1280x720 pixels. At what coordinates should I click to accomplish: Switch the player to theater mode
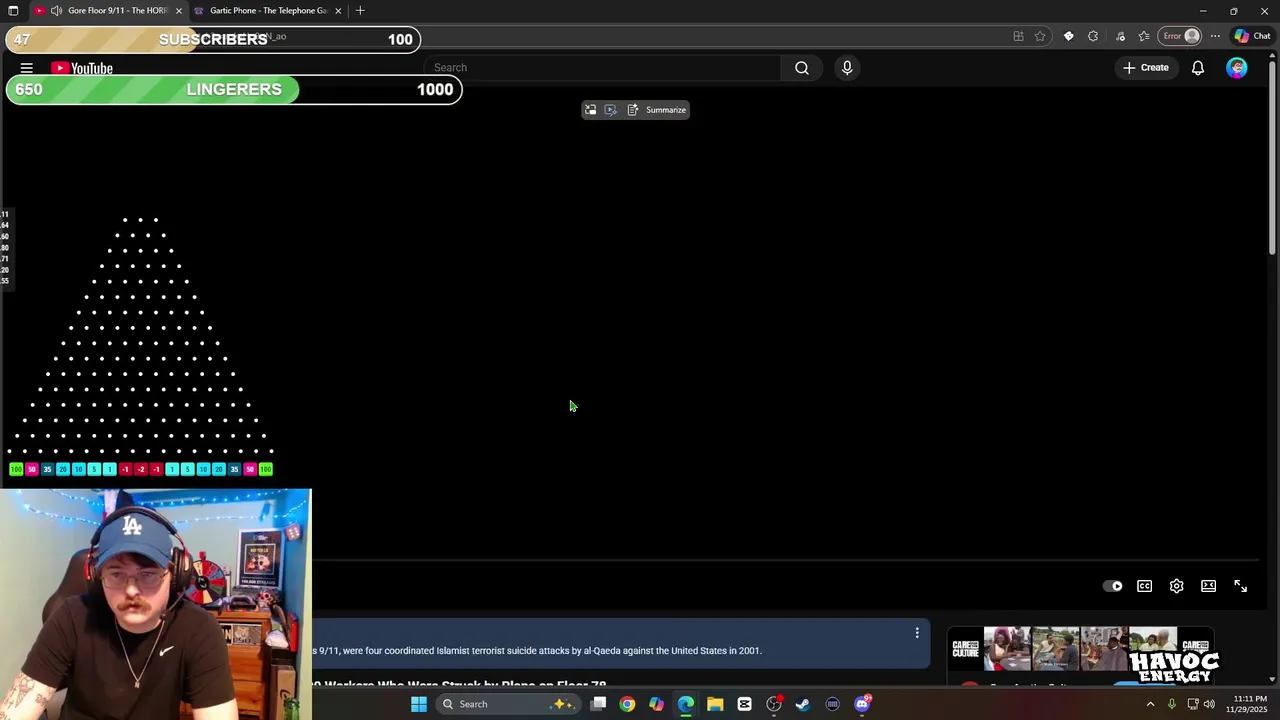click(1209, 586)
